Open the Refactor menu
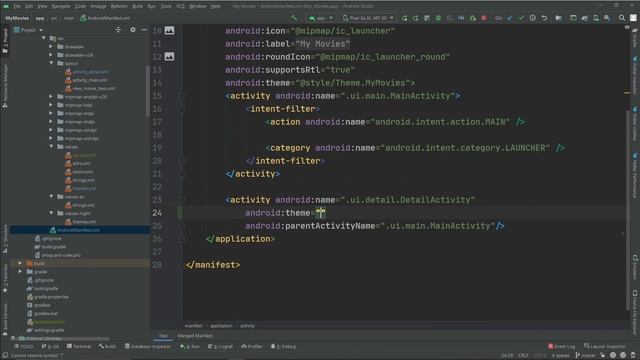This screenshot has width=640, height=360. click(119, 6)
